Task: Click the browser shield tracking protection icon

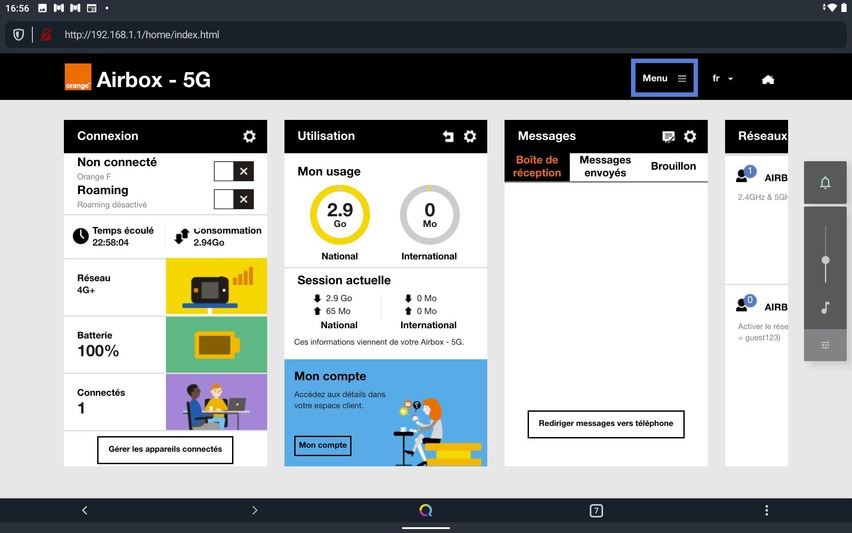Action: click(18, 35)
